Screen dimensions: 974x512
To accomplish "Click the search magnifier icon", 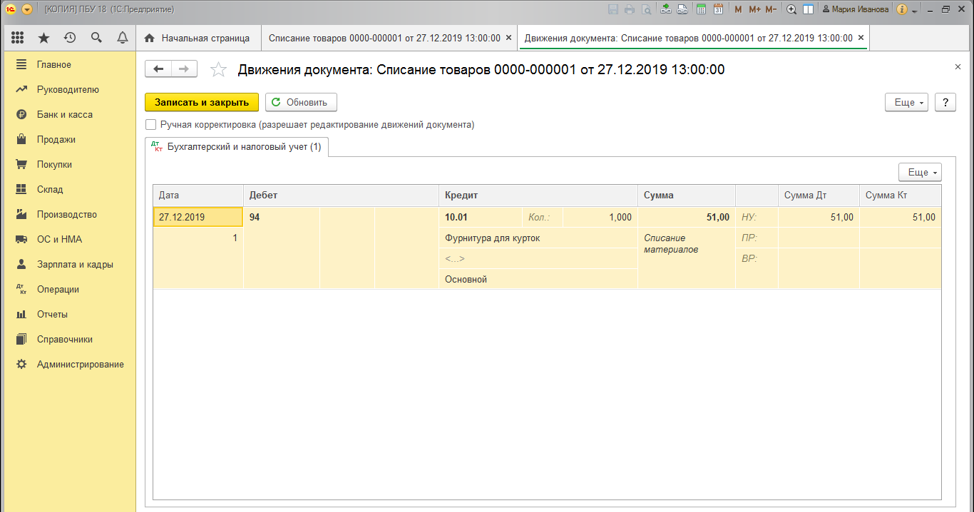I will point(96,38).
